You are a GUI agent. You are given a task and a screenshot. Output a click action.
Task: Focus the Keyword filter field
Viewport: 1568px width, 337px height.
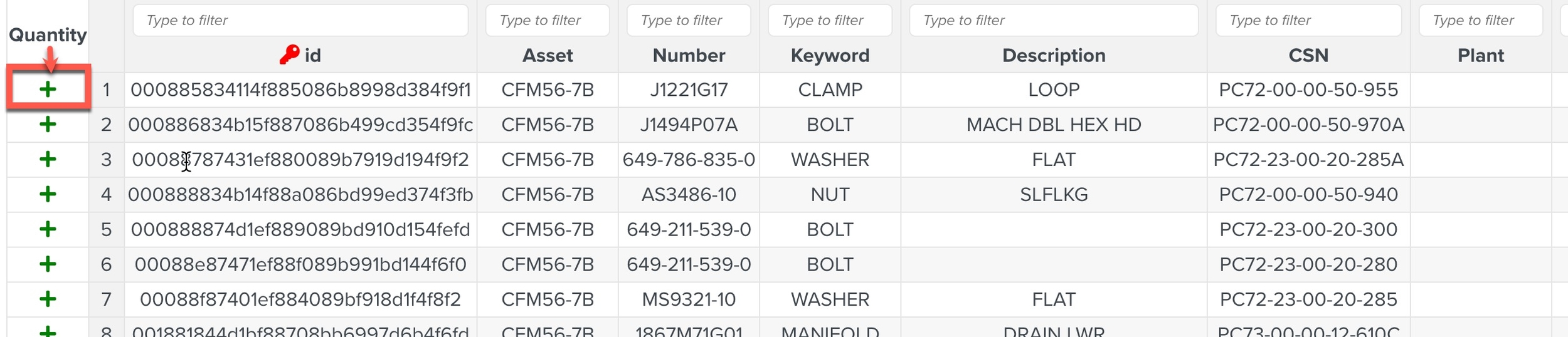coord(829,21)
